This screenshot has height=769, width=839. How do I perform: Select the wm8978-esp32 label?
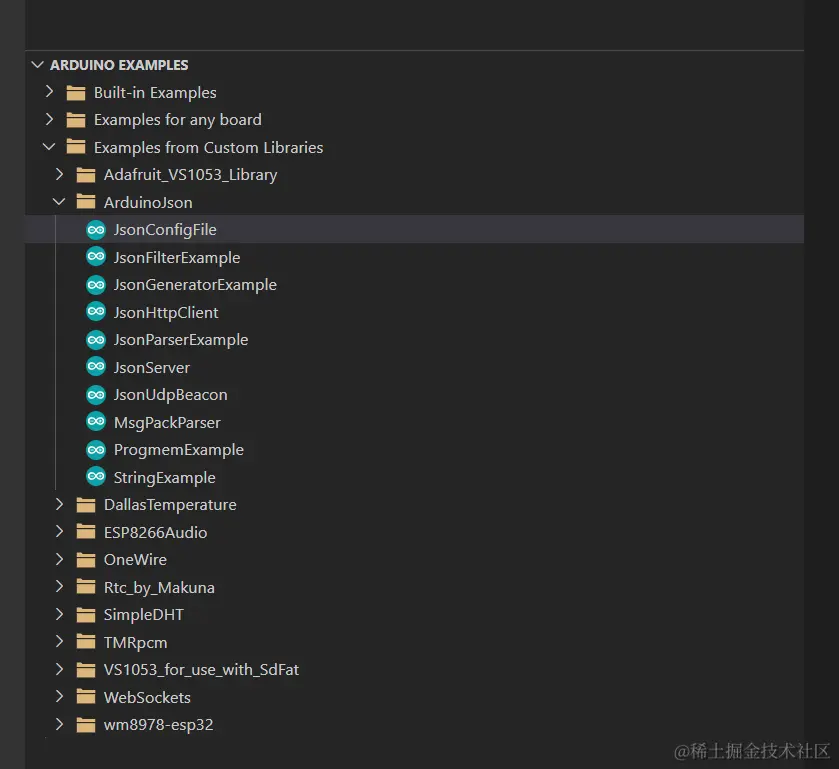[158, 725]
